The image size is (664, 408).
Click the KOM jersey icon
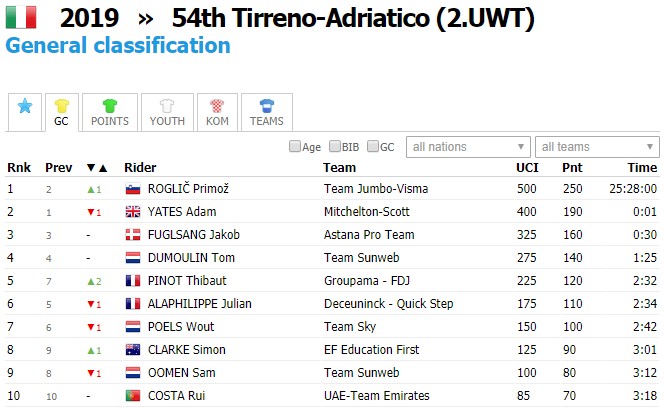click(217, 106)
